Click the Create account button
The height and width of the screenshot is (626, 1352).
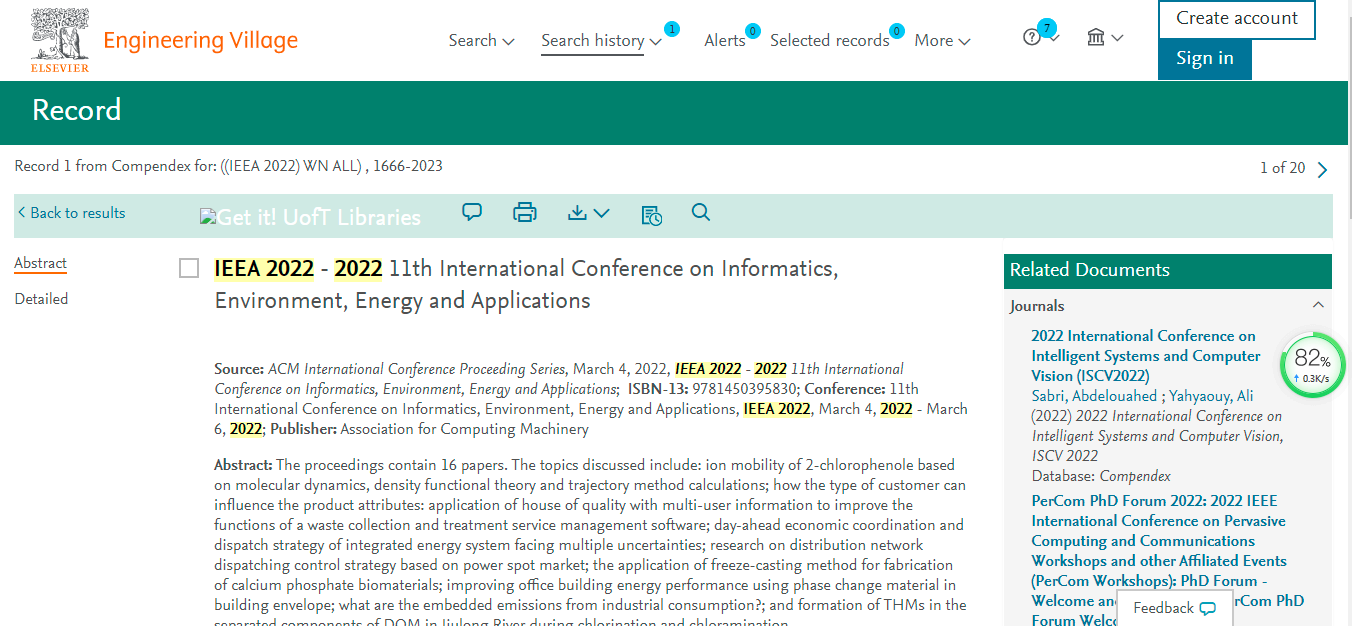(1237, 19)
